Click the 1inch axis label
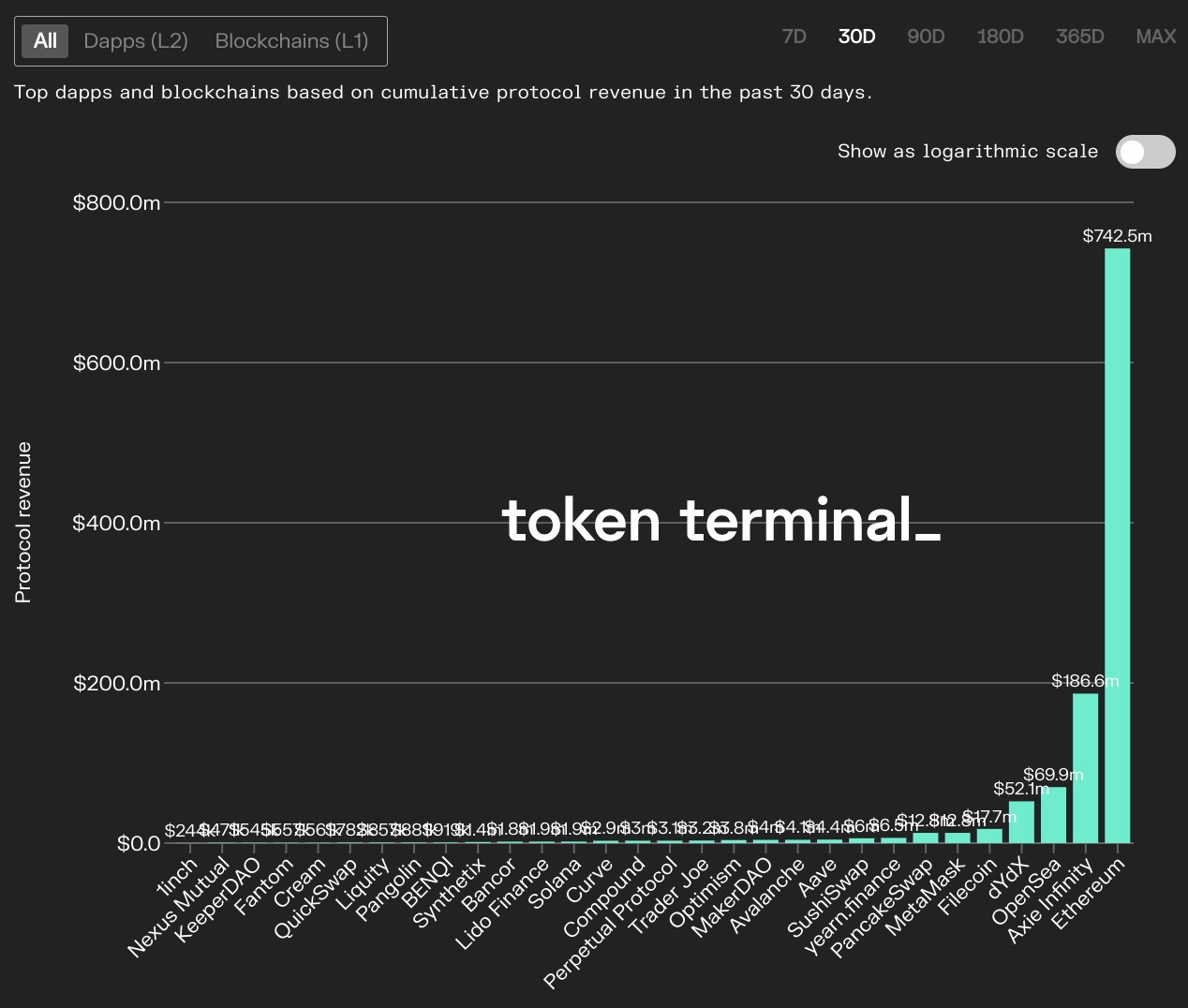1188x1008 pixels. (178, 877)
